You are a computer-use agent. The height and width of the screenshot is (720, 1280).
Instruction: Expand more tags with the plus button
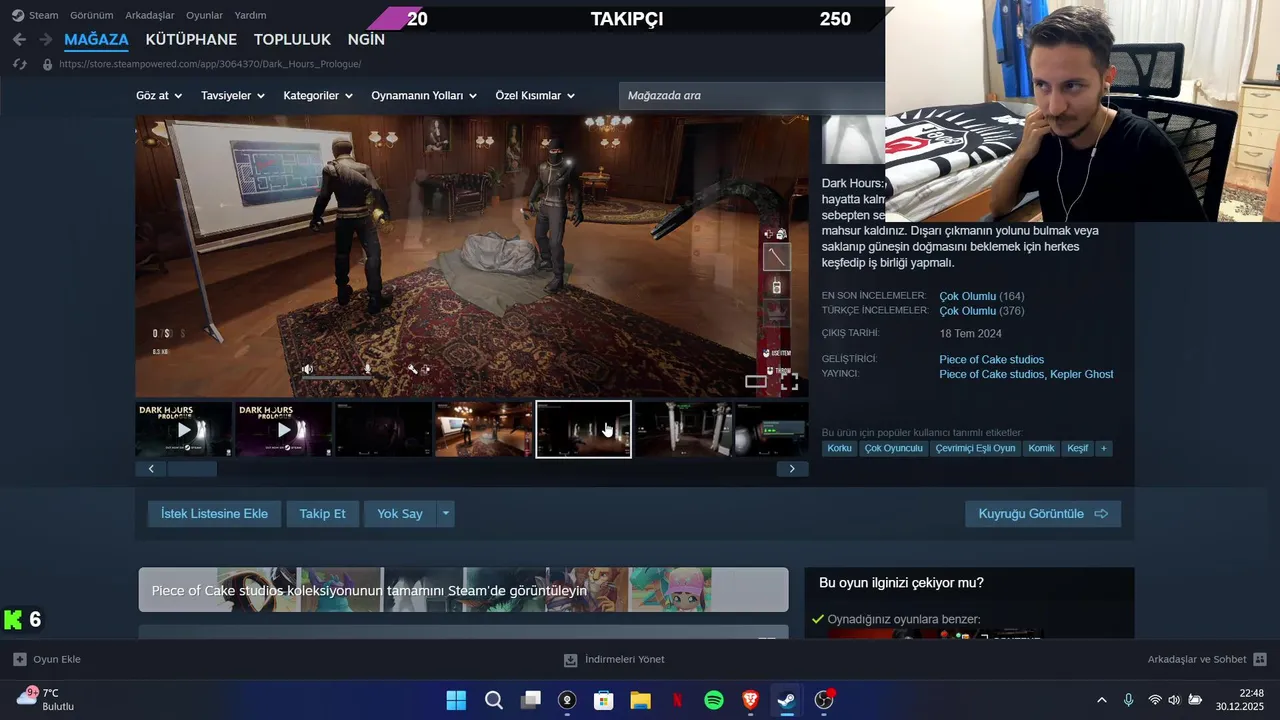click(1104, 448)
